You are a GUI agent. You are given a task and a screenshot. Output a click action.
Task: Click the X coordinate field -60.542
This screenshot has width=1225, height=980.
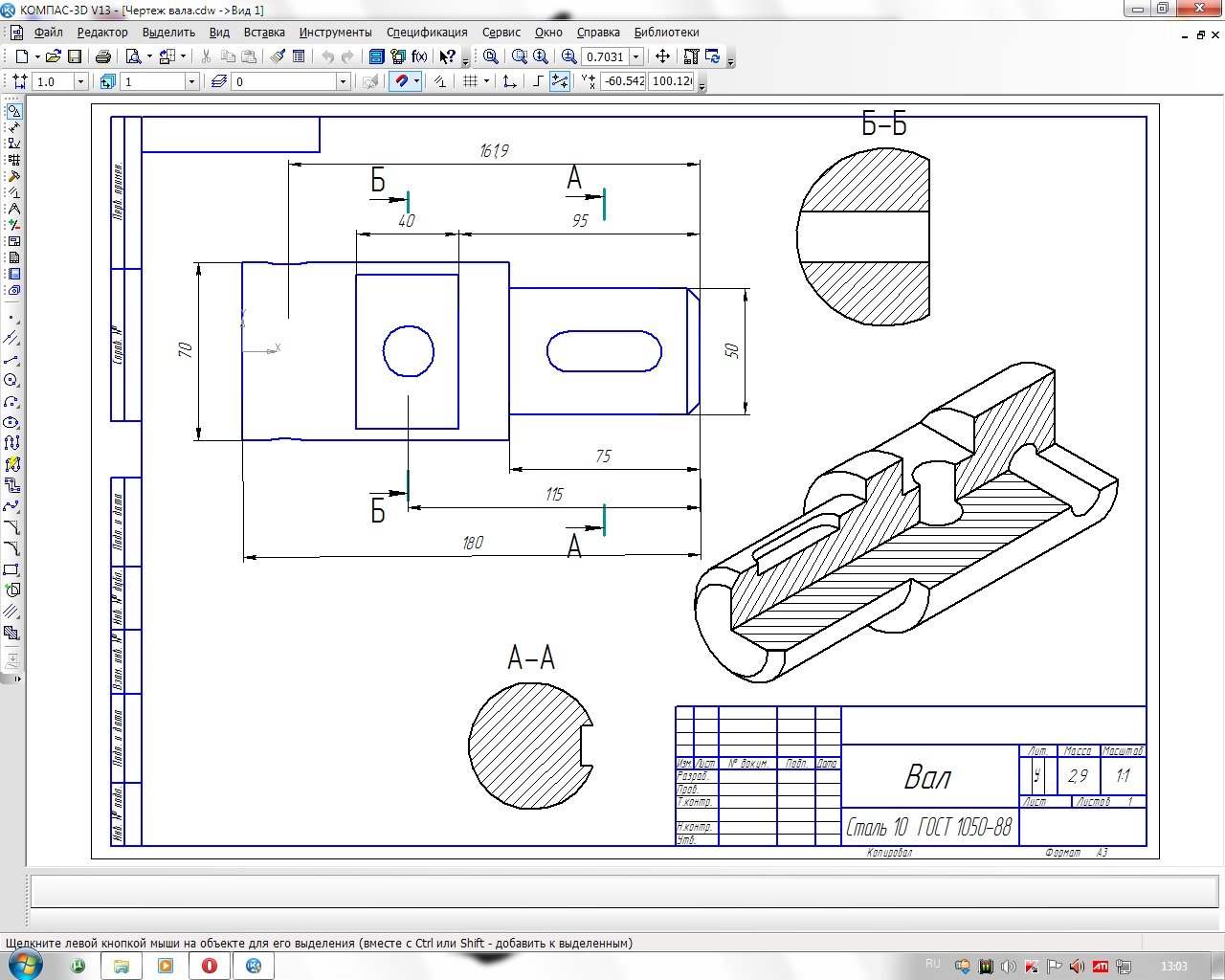pos(625,81)
